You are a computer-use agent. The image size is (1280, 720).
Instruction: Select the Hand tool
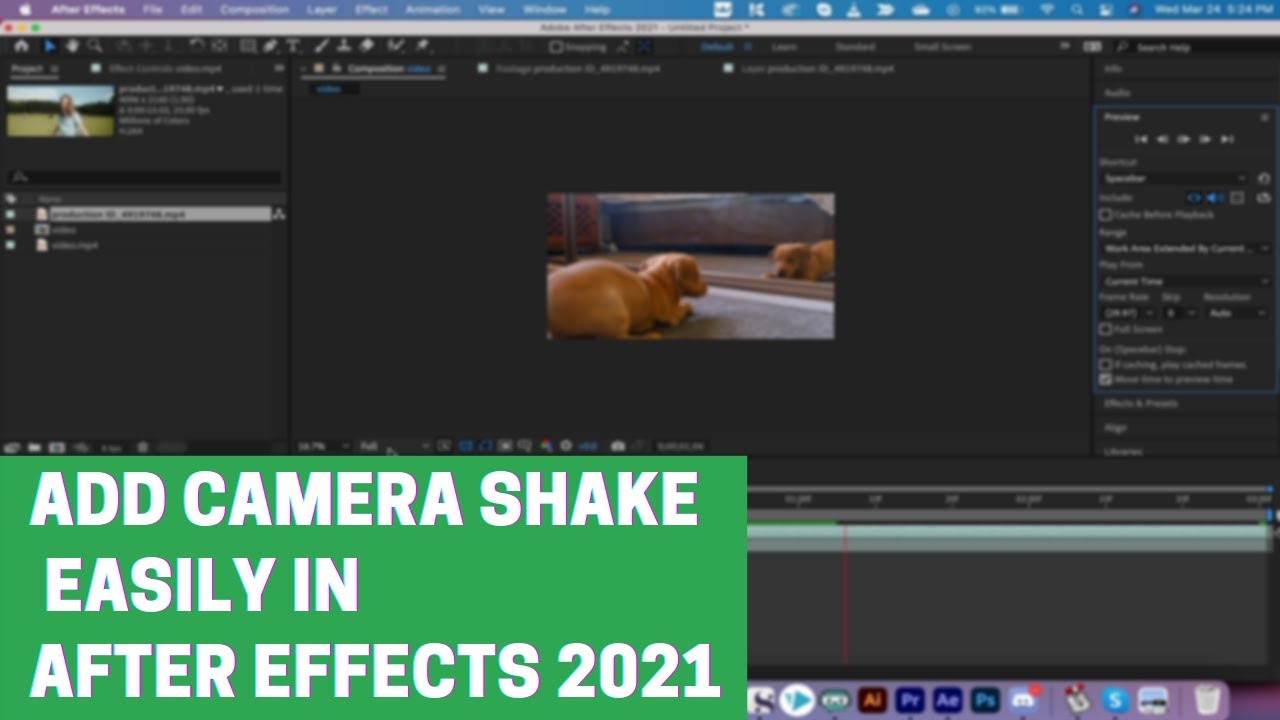(x=72, y=46)
